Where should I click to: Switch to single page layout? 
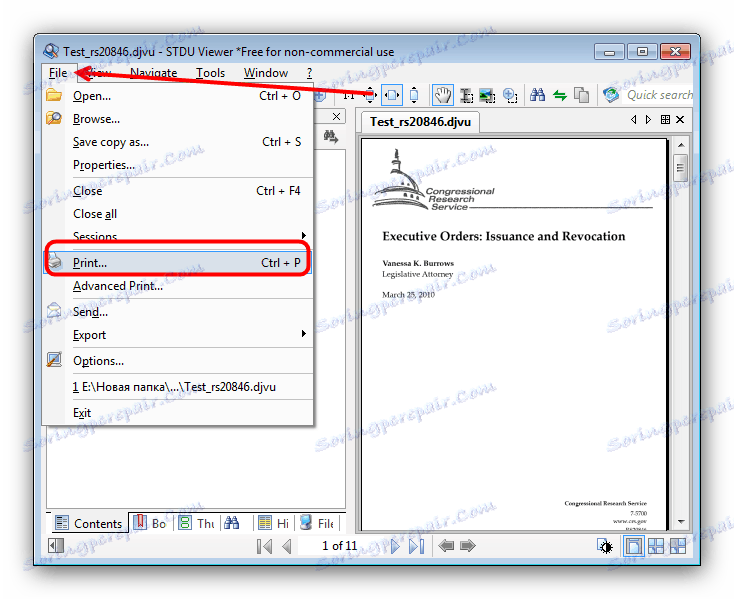pyautogui.click(x=634, y=546)
